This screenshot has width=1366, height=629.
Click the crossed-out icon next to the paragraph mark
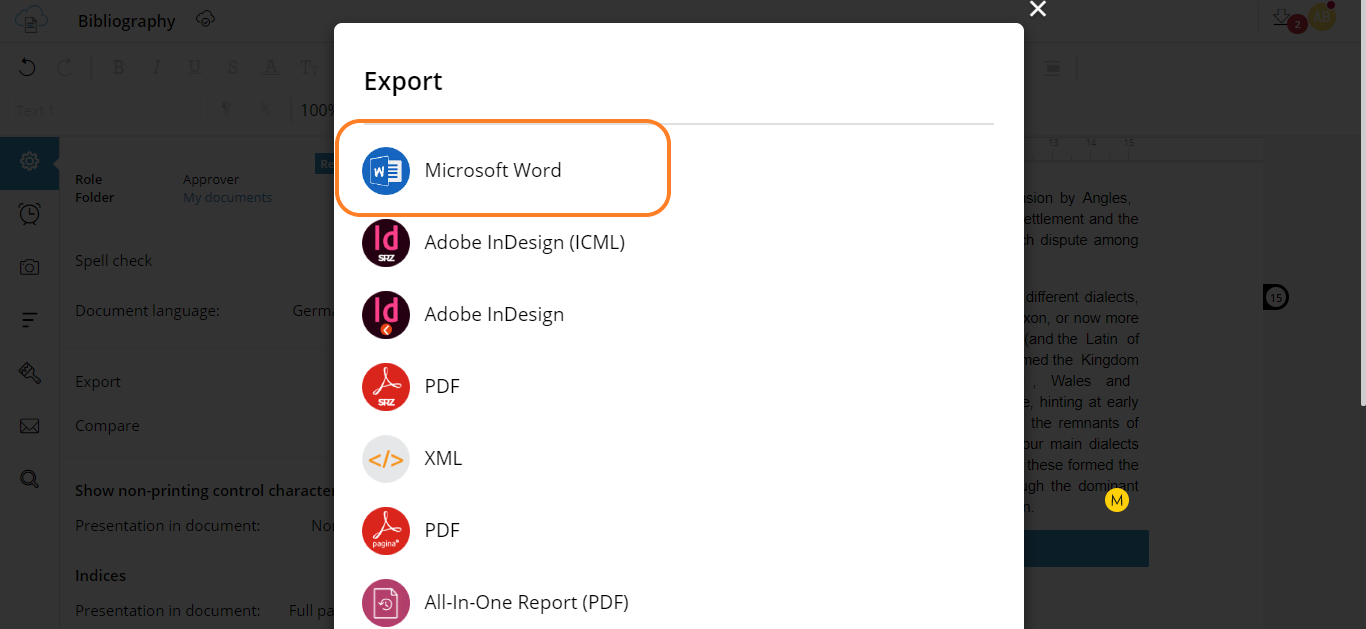(x=265, y=110)
